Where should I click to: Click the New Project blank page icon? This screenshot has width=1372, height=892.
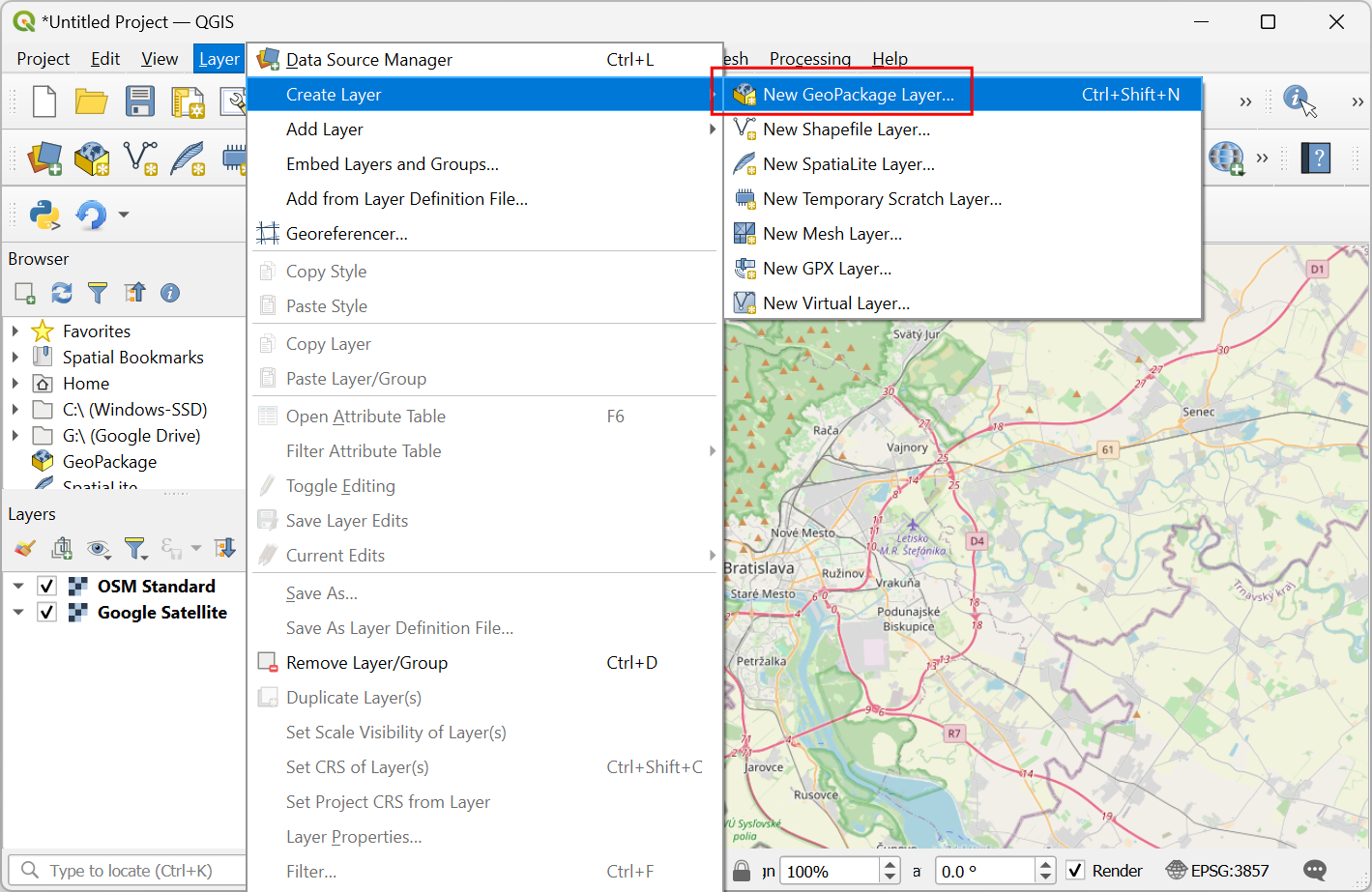point(44,101)
